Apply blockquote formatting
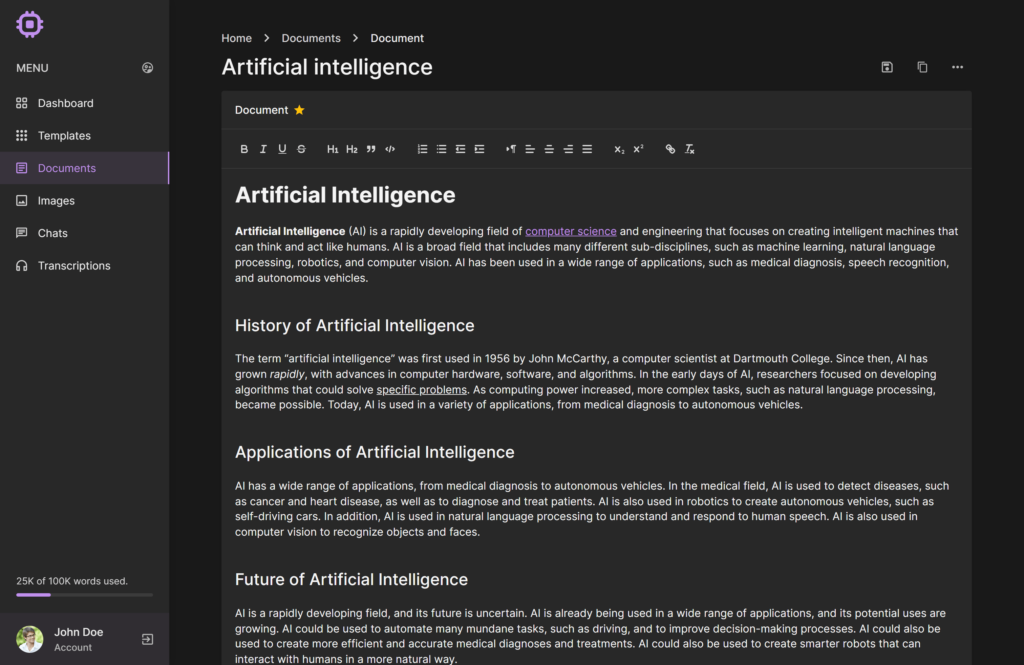 pyautogui.click(x=371, y=149)
